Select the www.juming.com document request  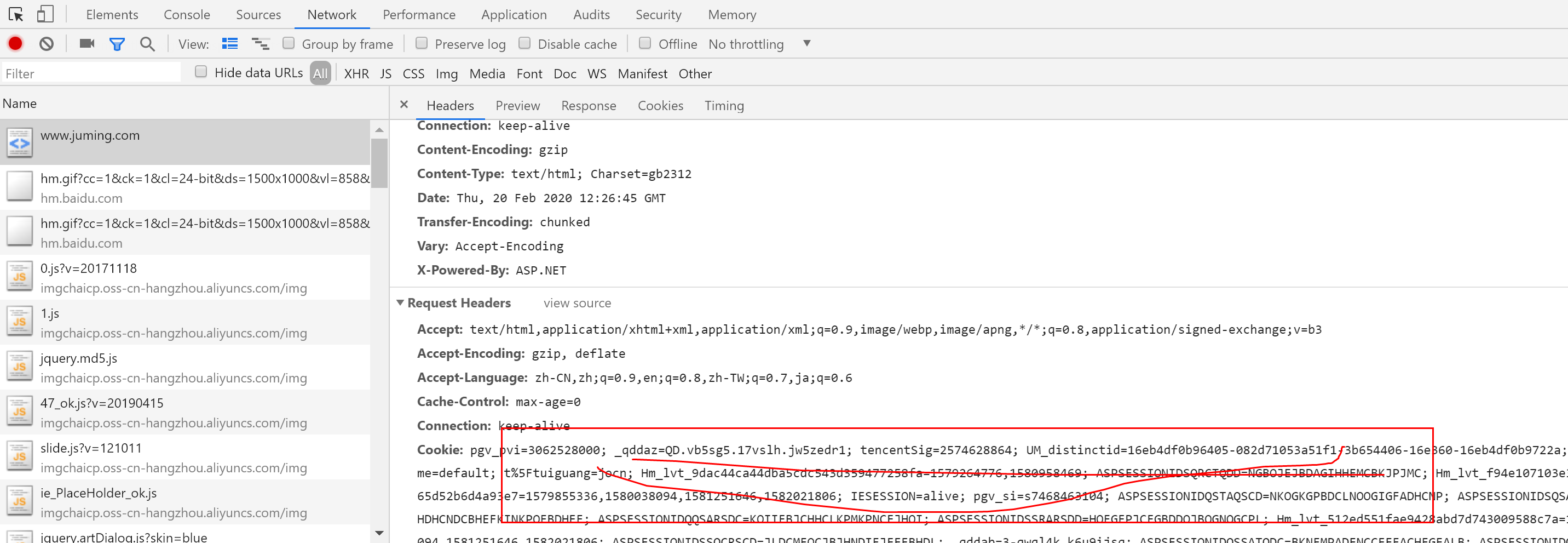point(185,142)
